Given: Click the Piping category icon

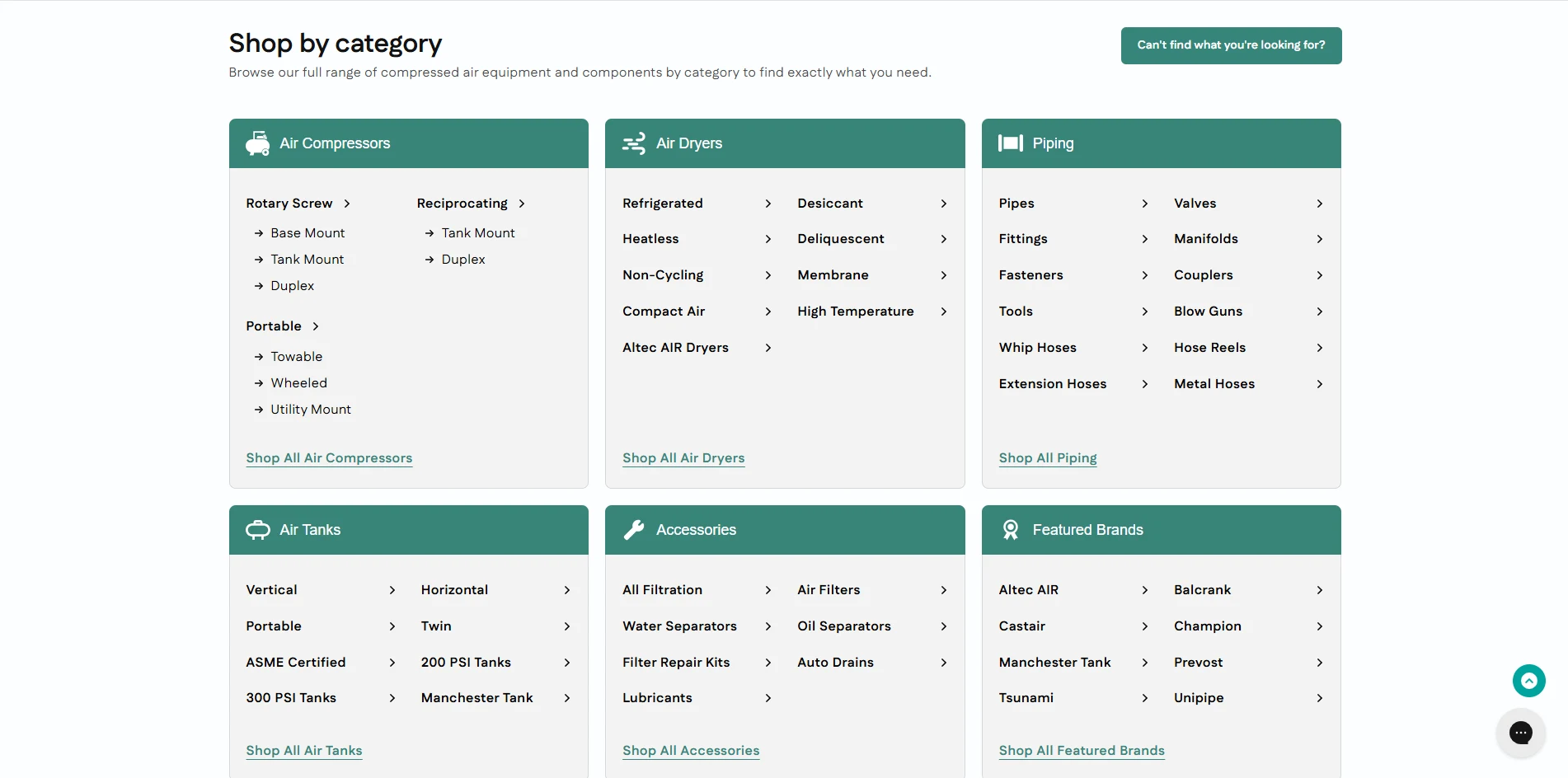Looking at the screenshot, I should tap(1011, 143).
